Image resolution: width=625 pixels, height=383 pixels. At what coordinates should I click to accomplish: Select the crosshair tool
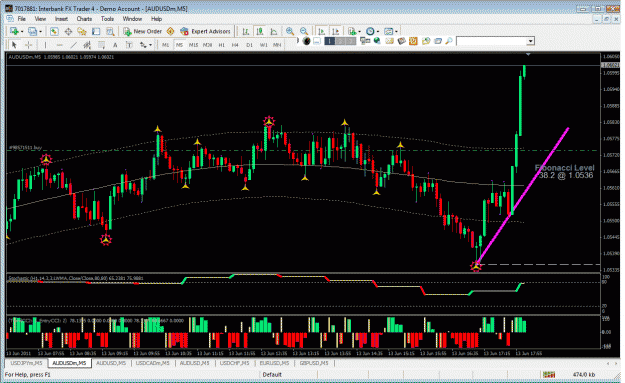tap(28, 45)
